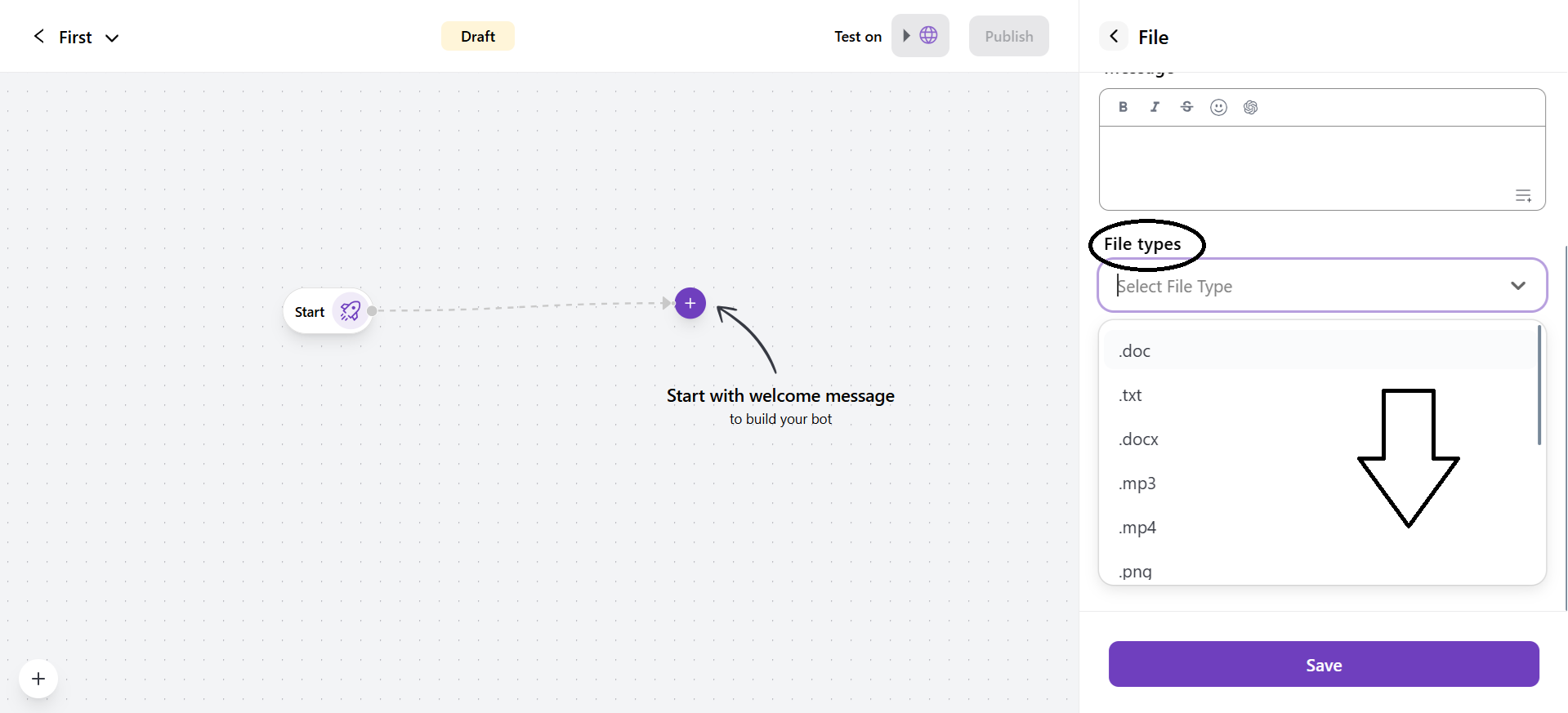Click the Bold formatting icon
Image resolution: width=1568 pixels, height=713 pixels.
point(1123,107)
